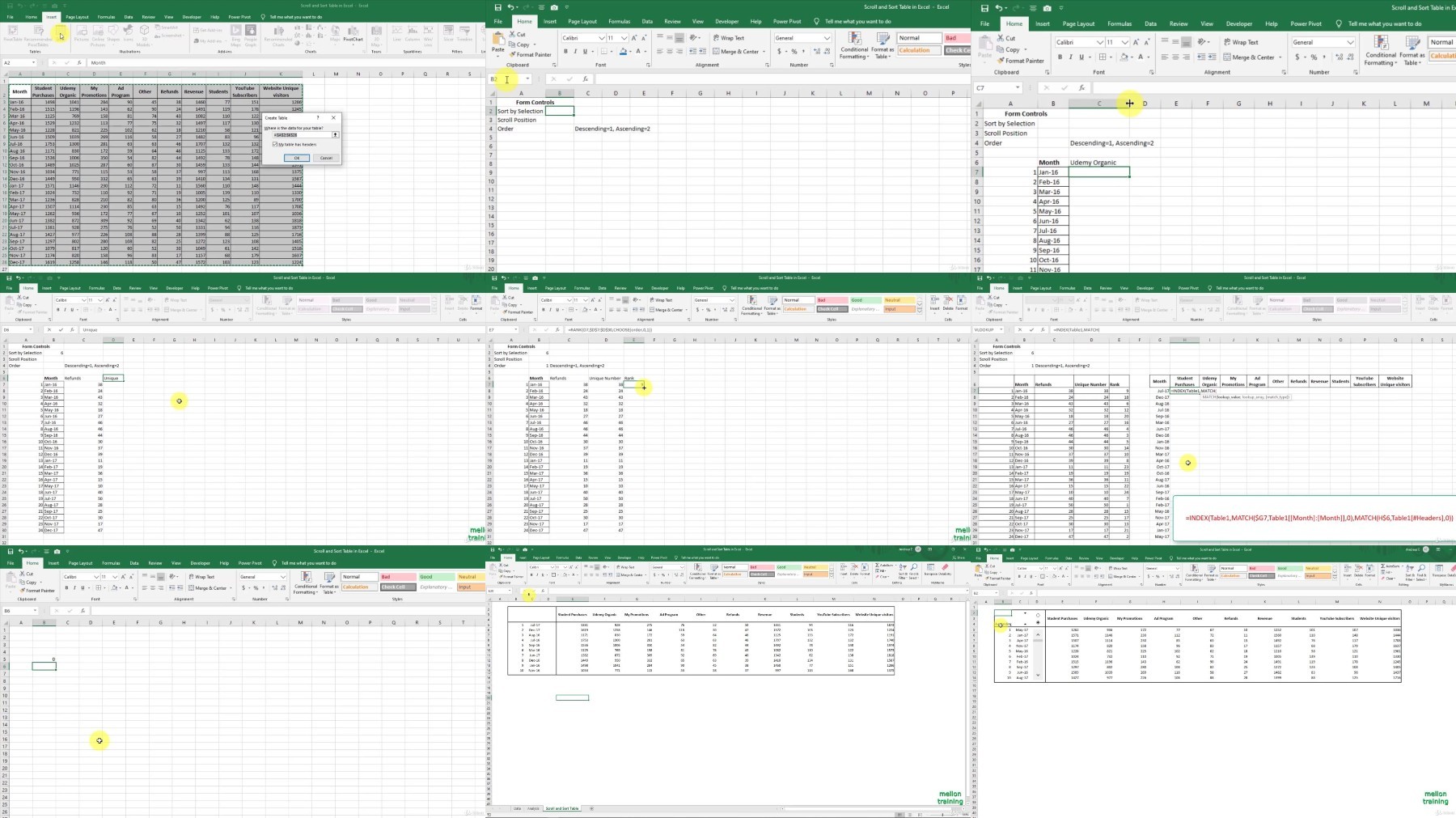Open the Font dialog launcher in top-middle window
This screenshot has height=818, width=1456.
coord(648,65)
